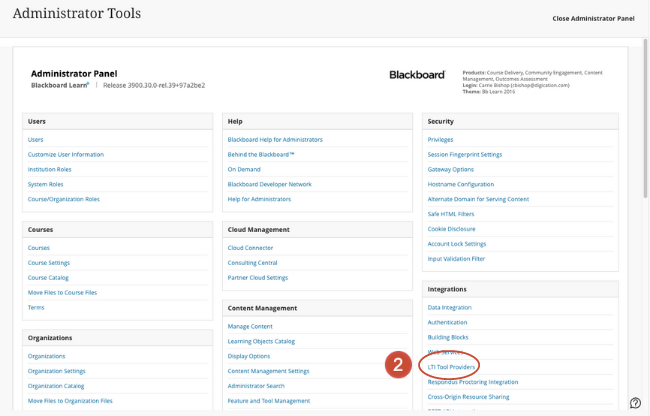650x416 pixels.
Task: Open Help for Administrators
Action: 259,199
